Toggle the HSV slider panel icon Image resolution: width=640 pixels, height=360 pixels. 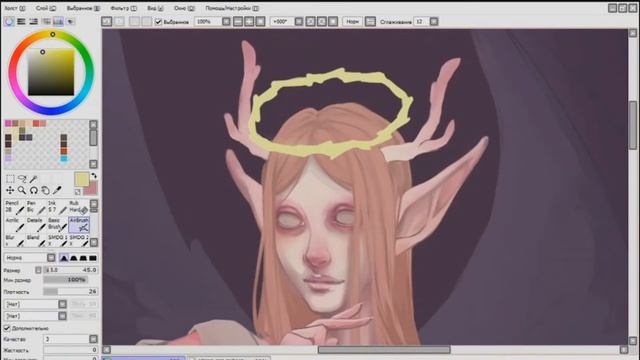tap(33, 21)
